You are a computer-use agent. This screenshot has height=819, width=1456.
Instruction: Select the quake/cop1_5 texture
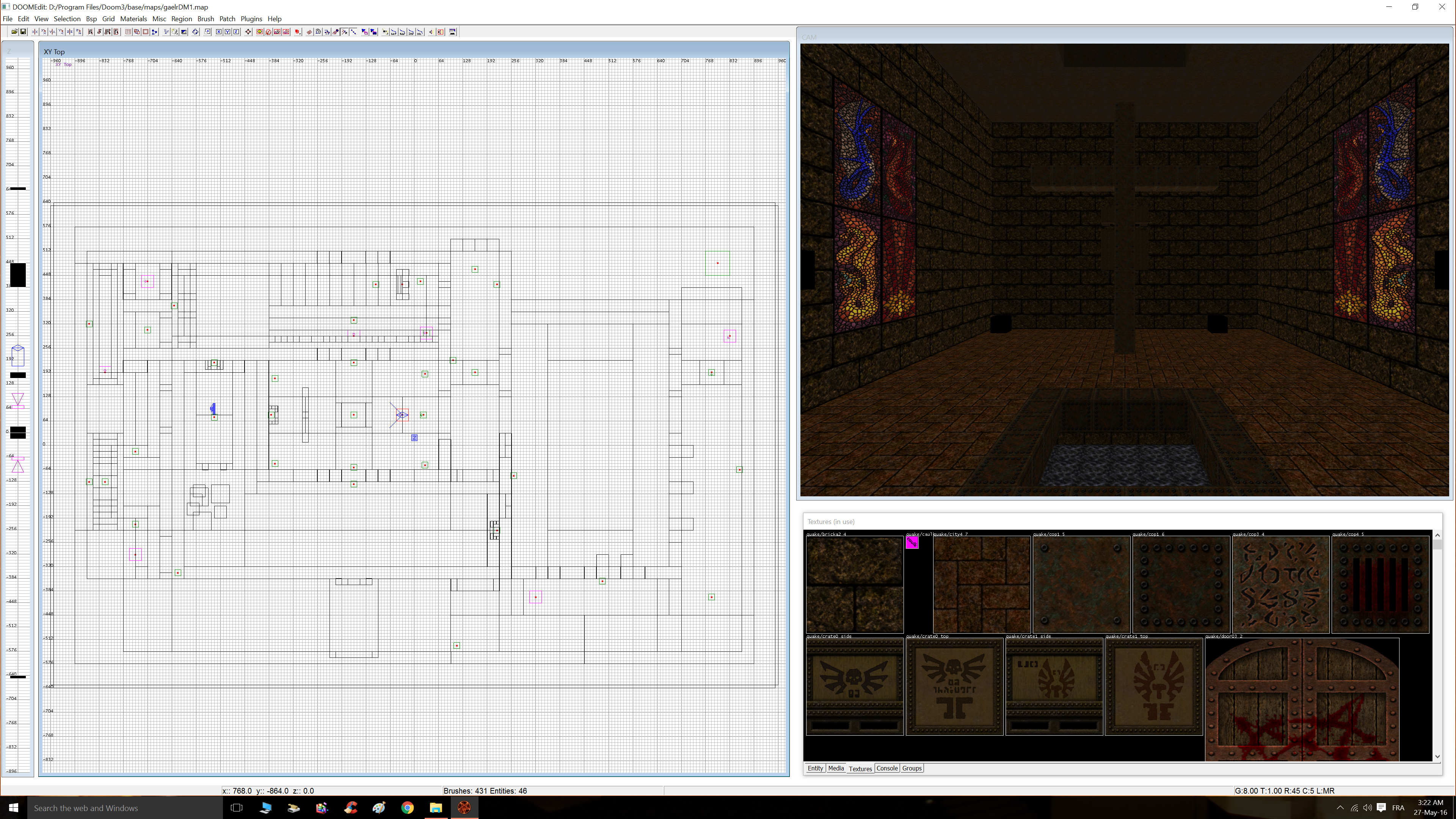pos(1081,584)
